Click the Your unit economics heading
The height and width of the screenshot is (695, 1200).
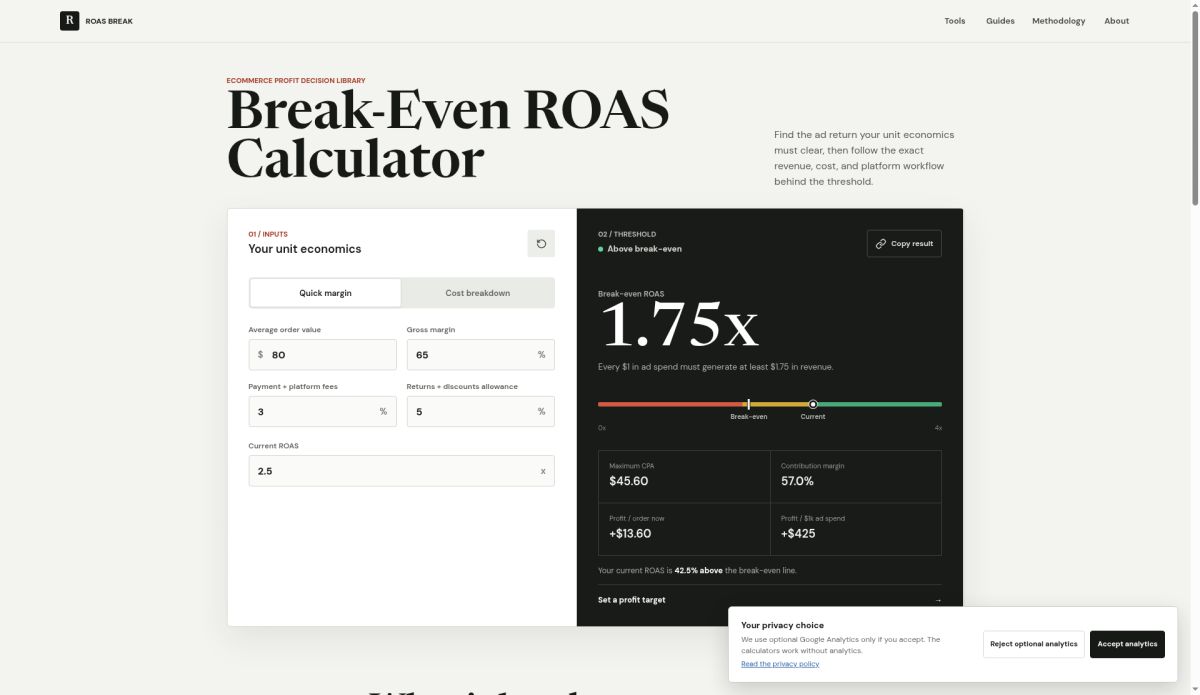coord(305,249)
